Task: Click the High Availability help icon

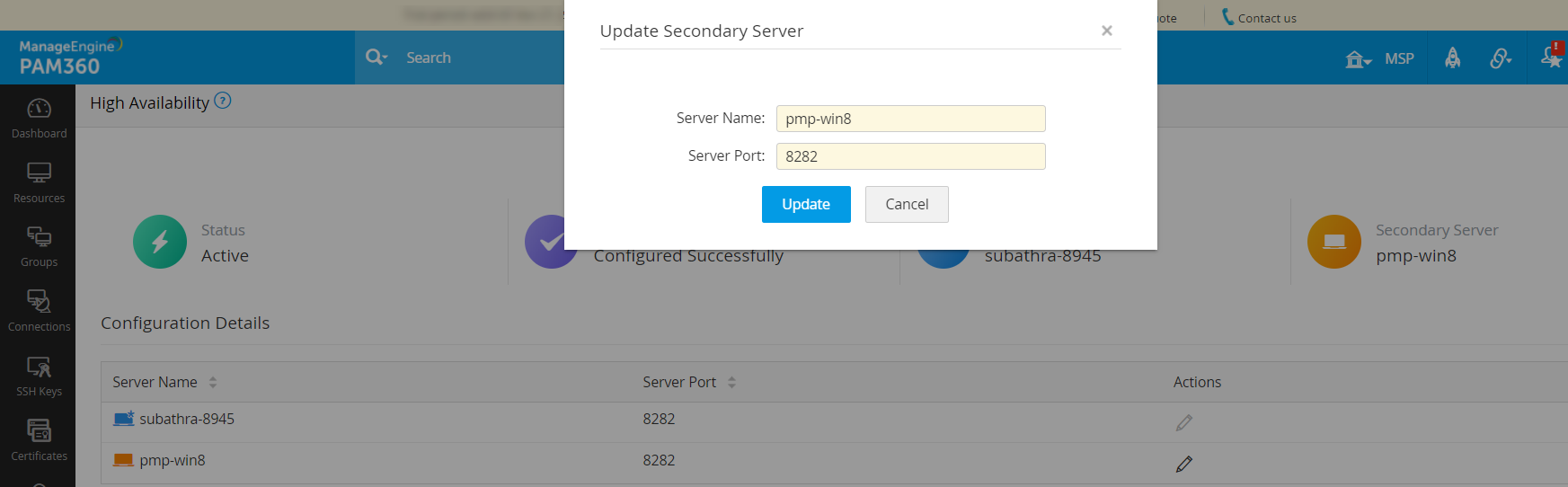Action: click(x=223, y=102)
